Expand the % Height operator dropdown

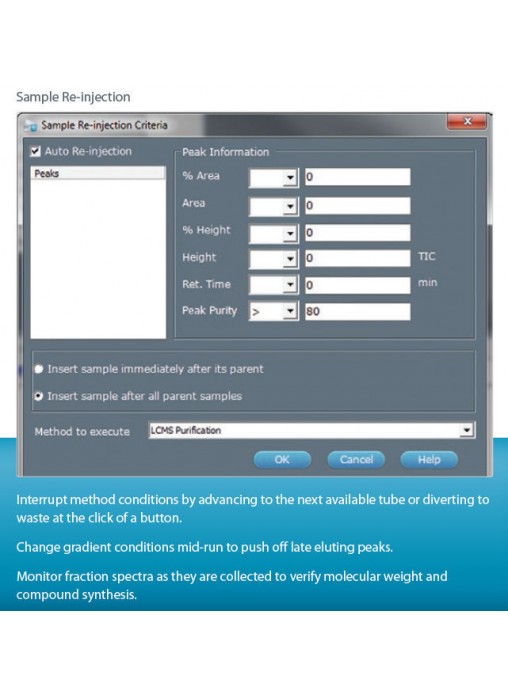274,233
